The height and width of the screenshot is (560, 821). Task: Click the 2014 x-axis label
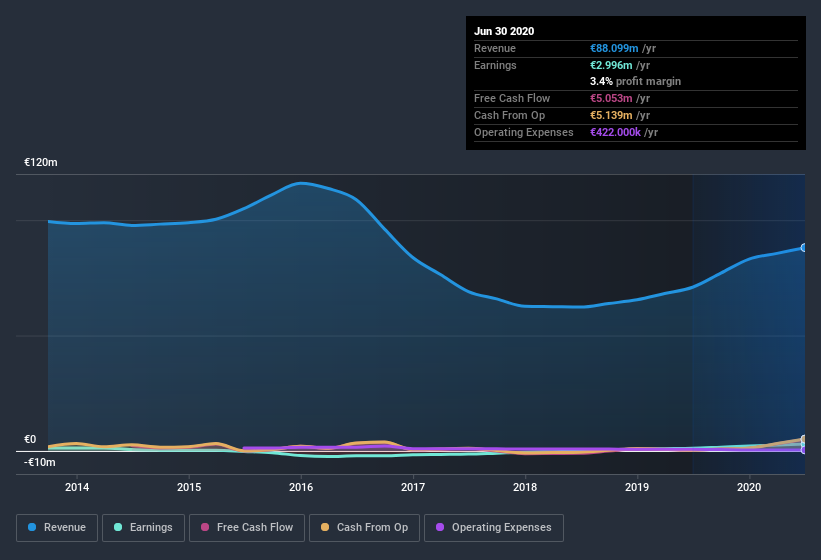pyautogui.click(x=77, y=487)
